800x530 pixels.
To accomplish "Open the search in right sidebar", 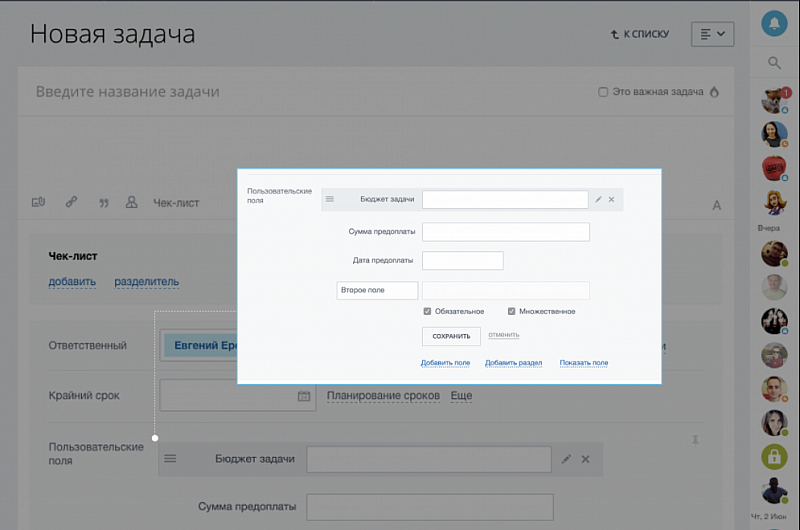I will 774,63.
